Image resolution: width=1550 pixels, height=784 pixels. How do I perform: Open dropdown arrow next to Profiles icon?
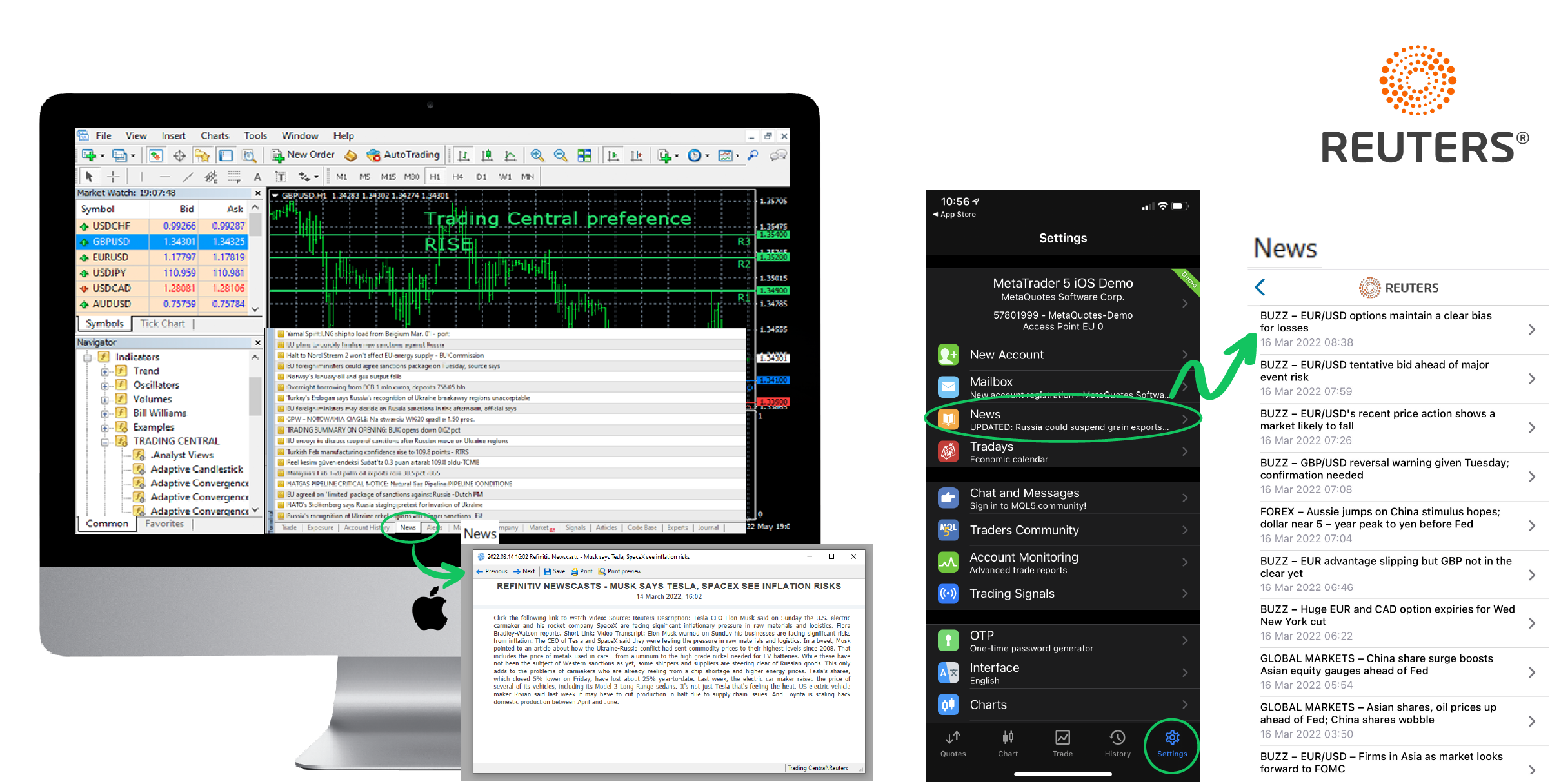click(x=133, y=156)
